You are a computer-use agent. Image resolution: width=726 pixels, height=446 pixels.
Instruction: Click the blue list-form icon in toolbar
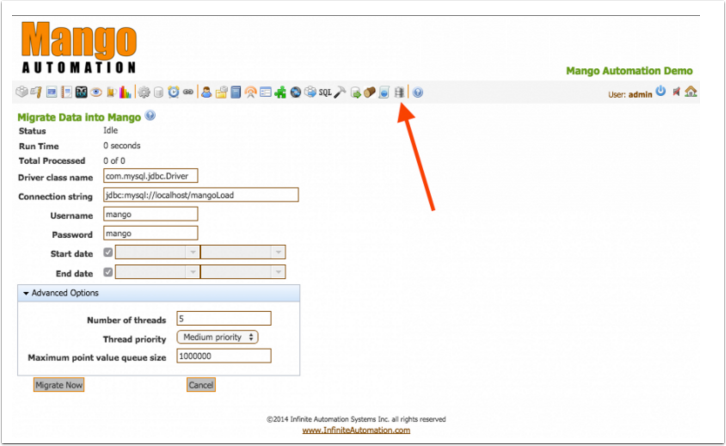click(266, 92)
